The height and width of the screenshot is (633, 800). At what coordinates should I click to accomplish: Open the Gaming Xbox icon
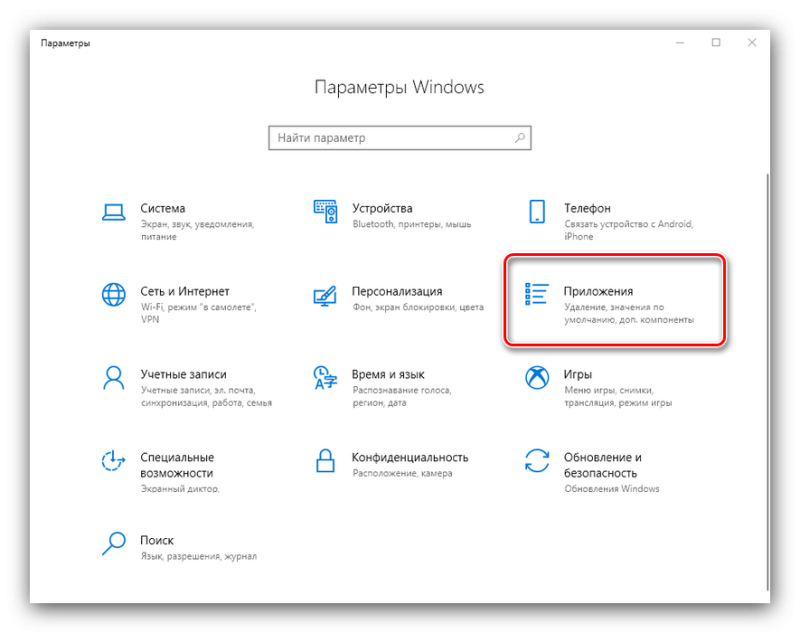[x=537, y=378]
